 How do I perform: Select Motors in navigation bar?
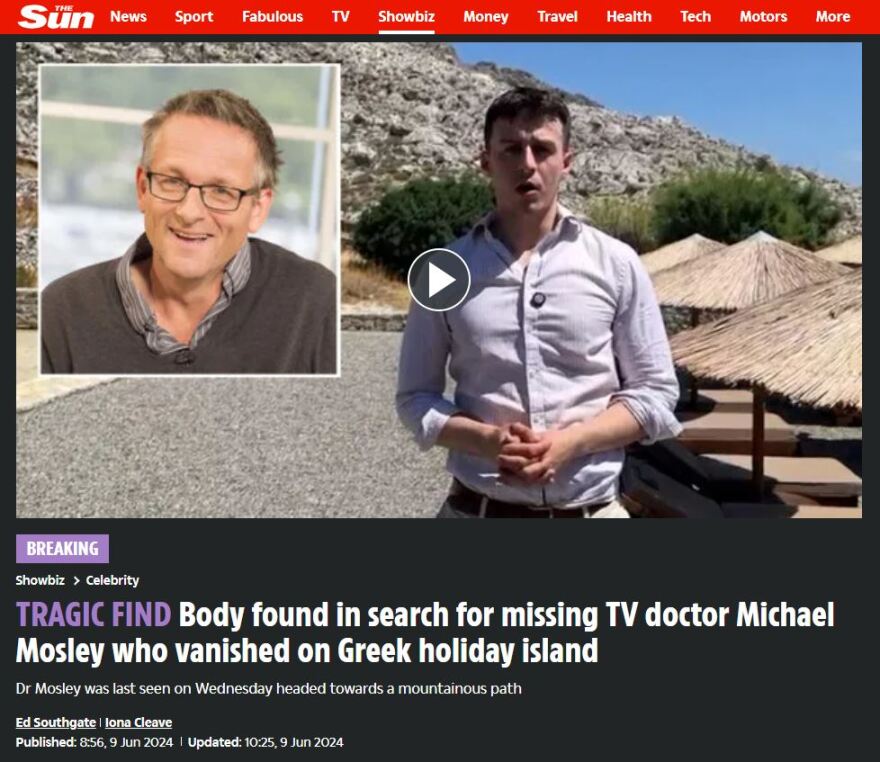coord(763,17)
